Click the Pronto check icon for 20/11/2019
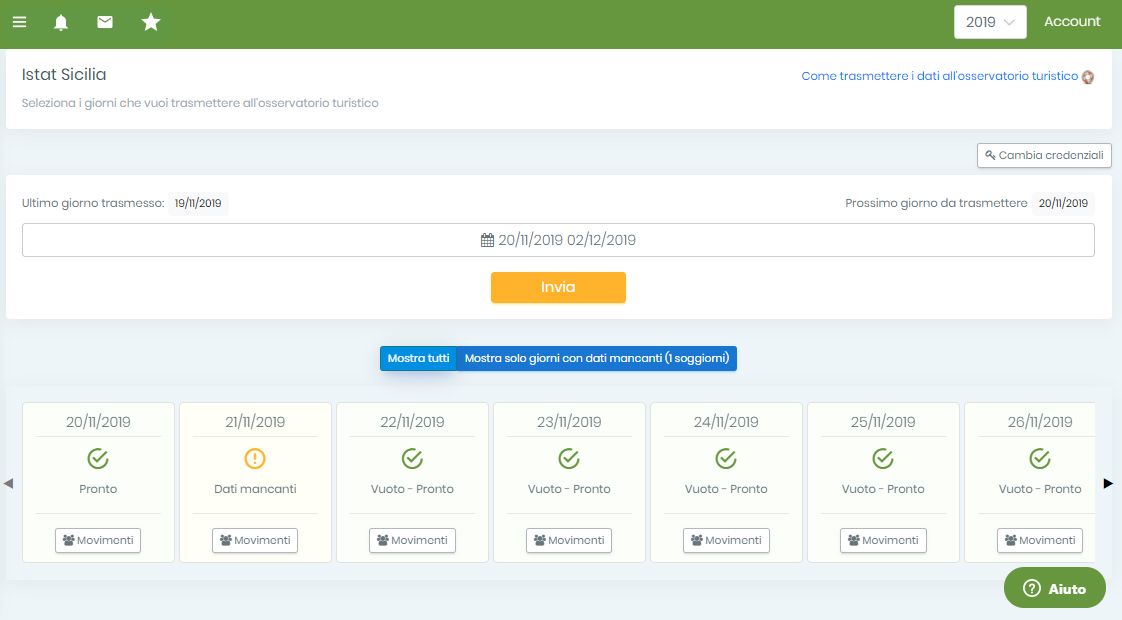This screenshot has width=1122, height=620. click(98, 458)
